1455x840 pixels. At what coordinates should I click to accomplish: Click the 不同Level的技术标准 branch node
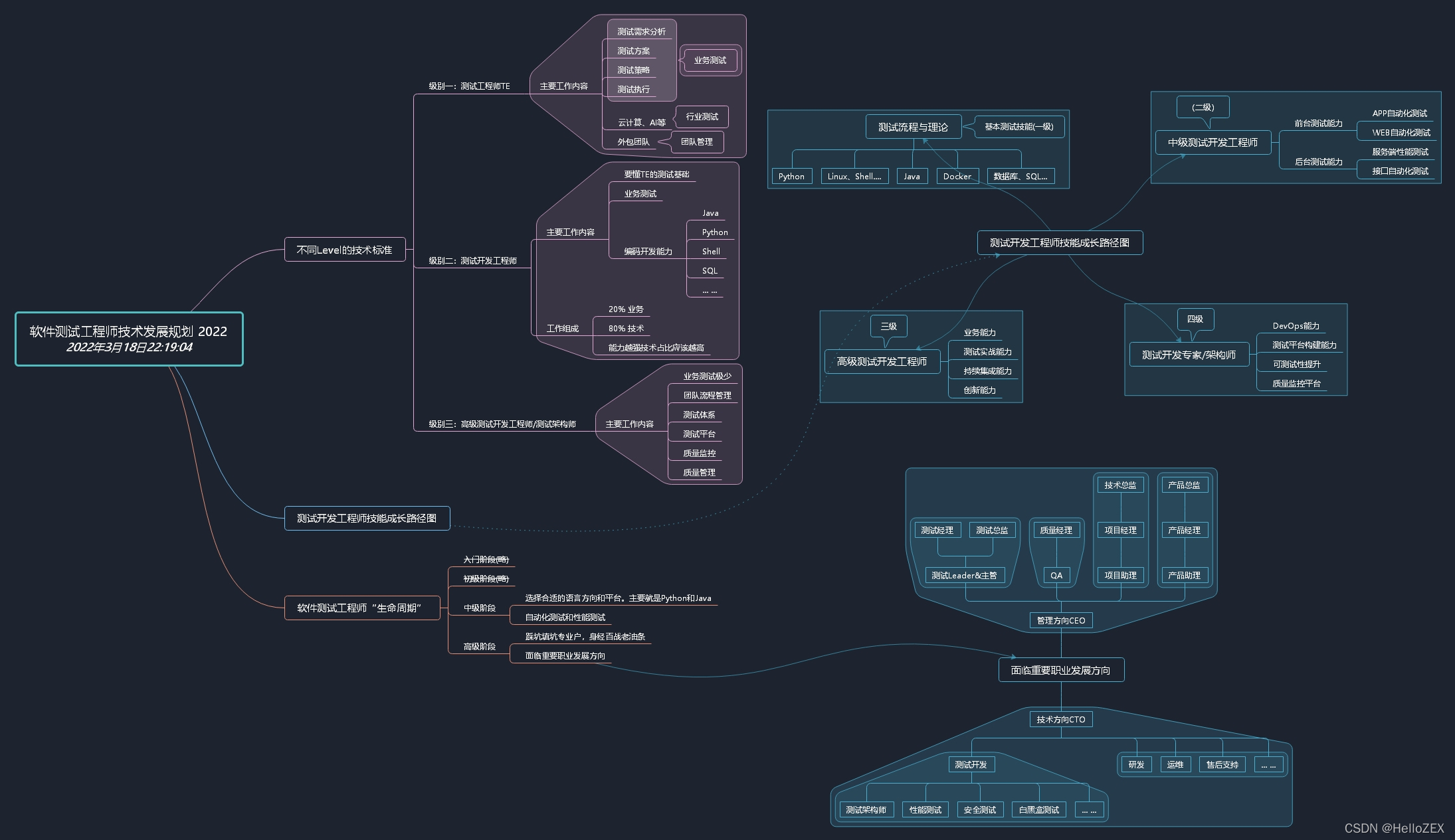[344, 250]
